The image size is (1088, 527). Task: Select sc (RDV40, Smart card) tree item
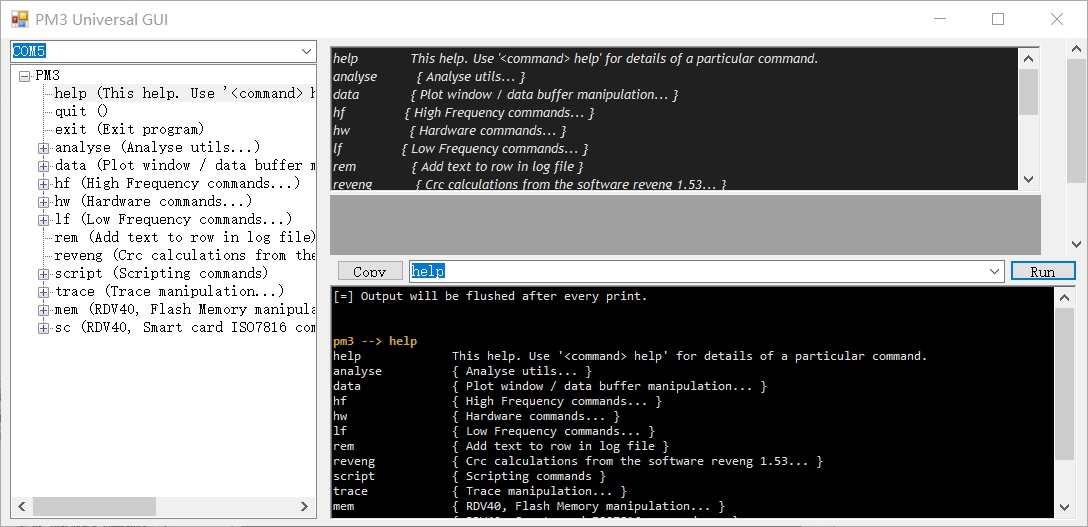[x=185, y=327]
